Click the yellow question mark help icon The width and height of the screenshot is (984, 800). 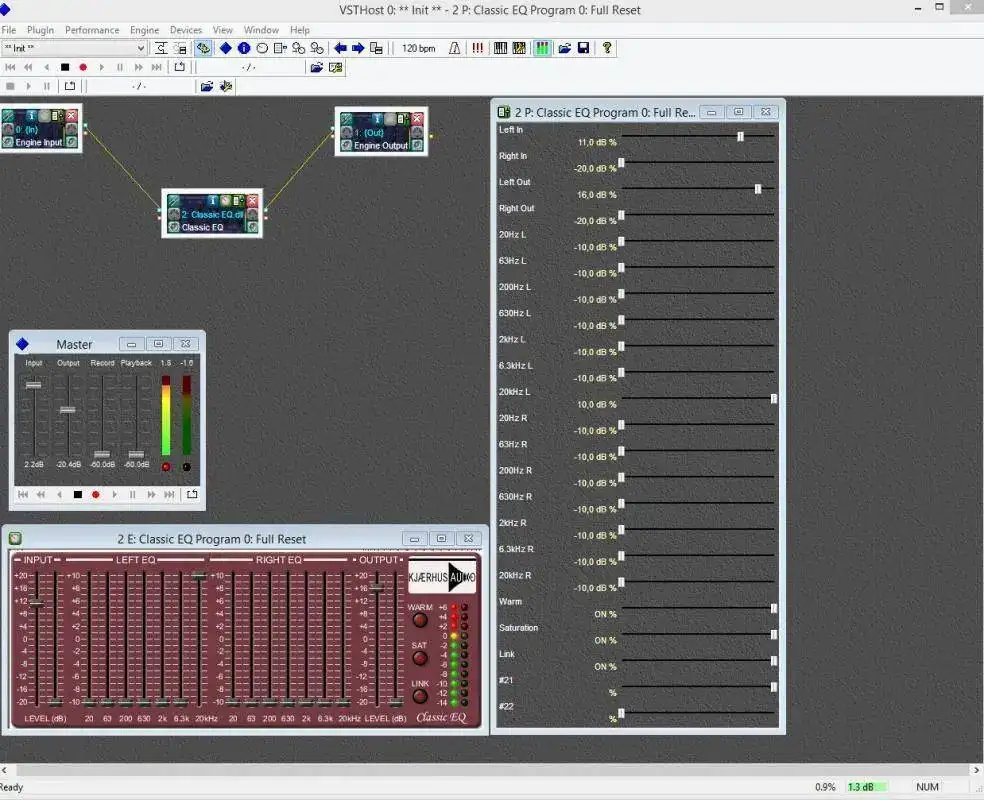606,48
